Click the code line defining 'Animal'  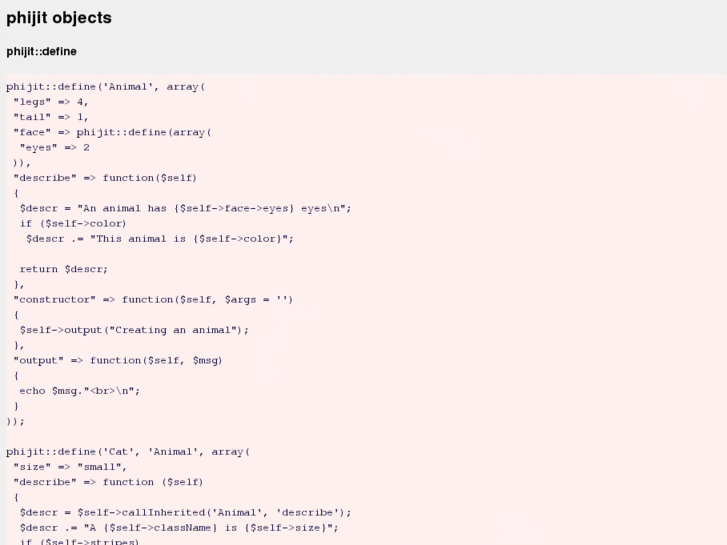(x=106, y=87)
